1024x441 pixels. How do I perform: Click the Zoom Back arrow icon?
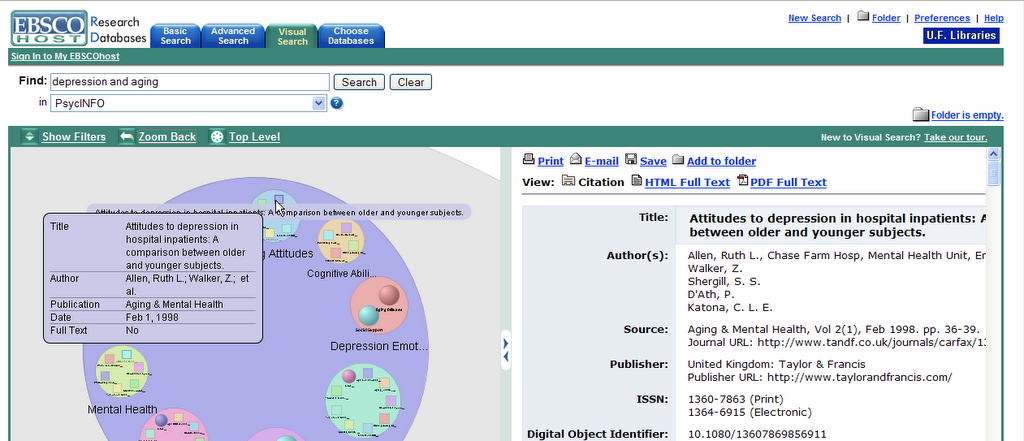[x=127, y=137]
